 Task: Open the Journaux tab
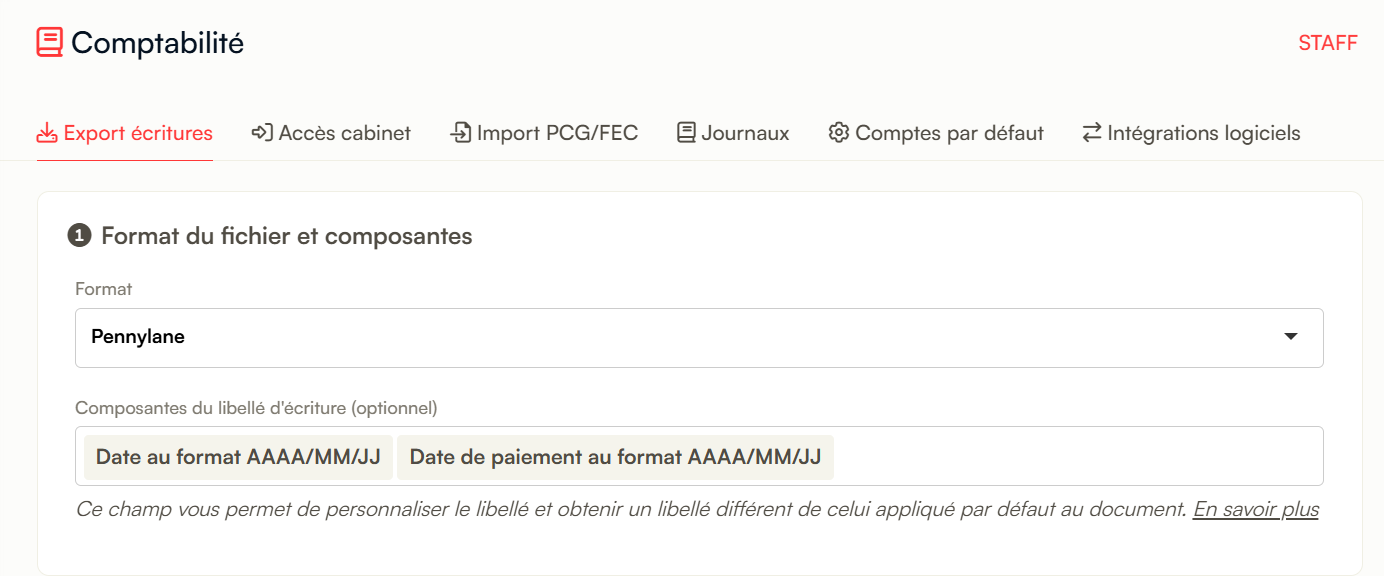click(733, 133)
